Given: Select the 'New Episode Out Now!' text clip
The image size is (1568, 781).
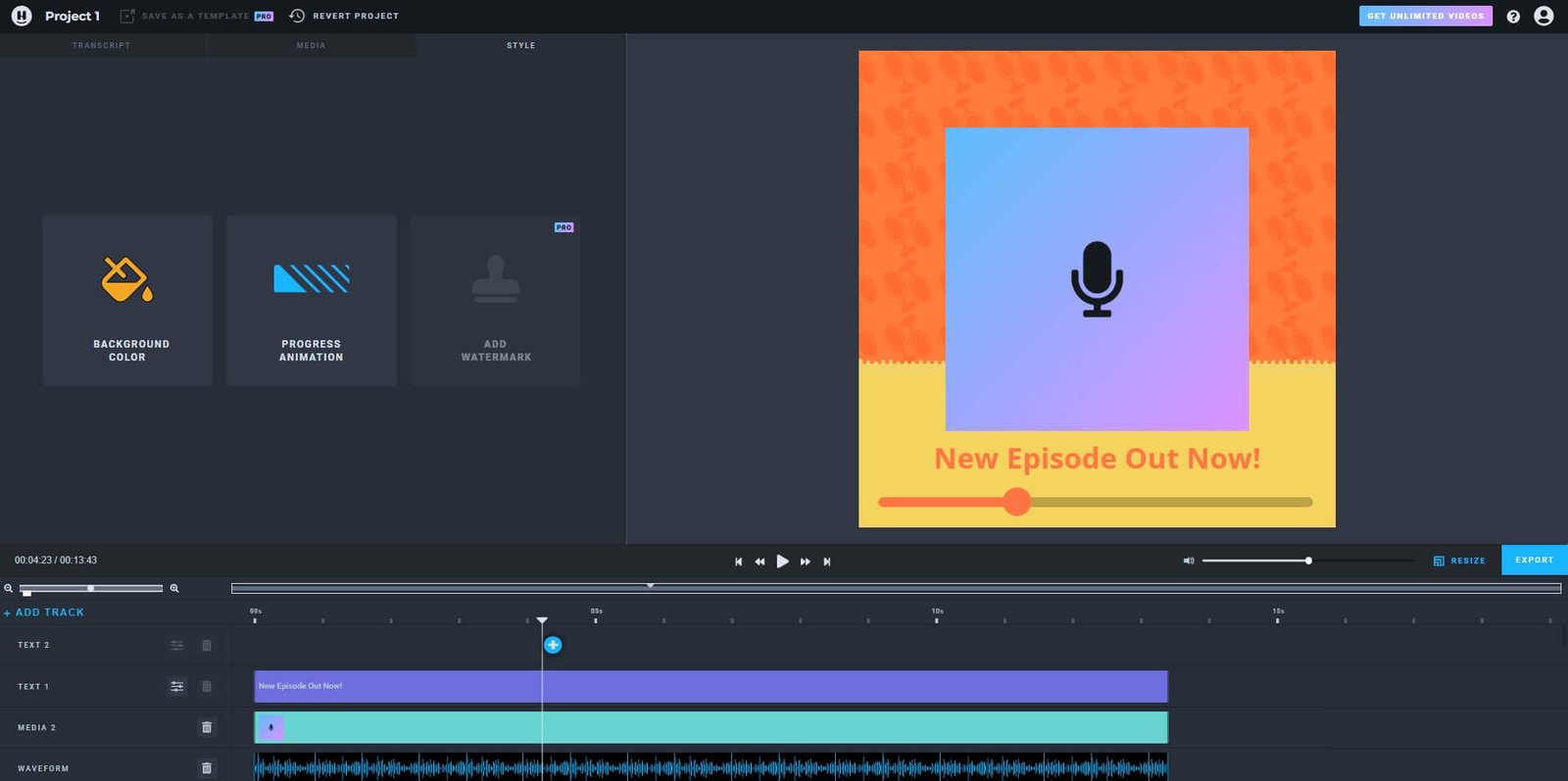Looking at the screenshot, I should (710, 686).
